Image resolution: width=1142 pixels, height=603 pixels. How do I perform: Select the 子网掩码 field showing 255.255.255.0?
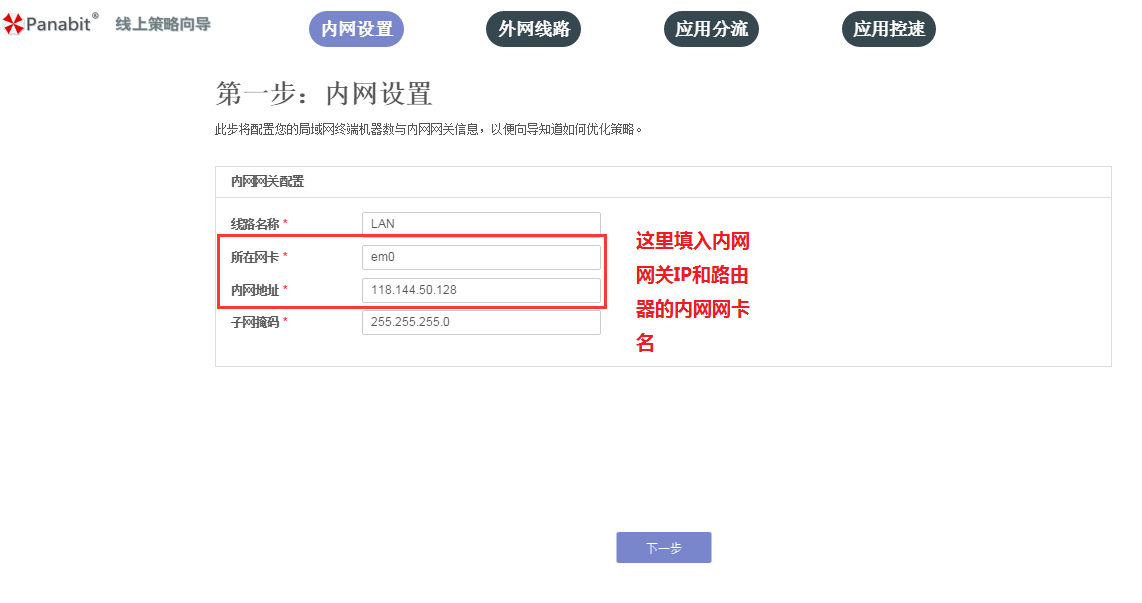(x=481, y=322)
